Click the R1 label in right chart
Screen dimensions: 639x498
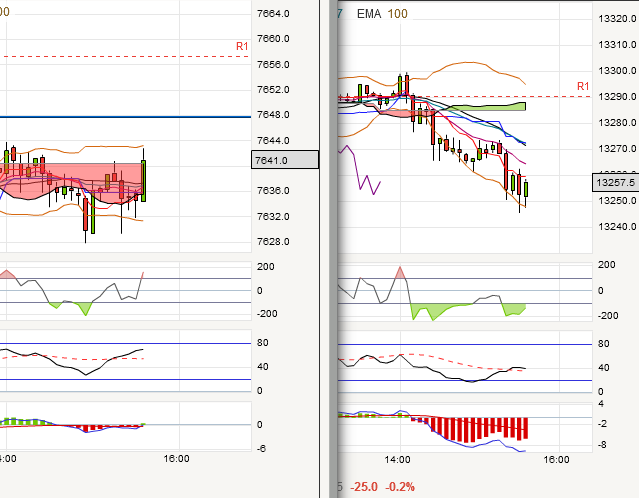583,86
